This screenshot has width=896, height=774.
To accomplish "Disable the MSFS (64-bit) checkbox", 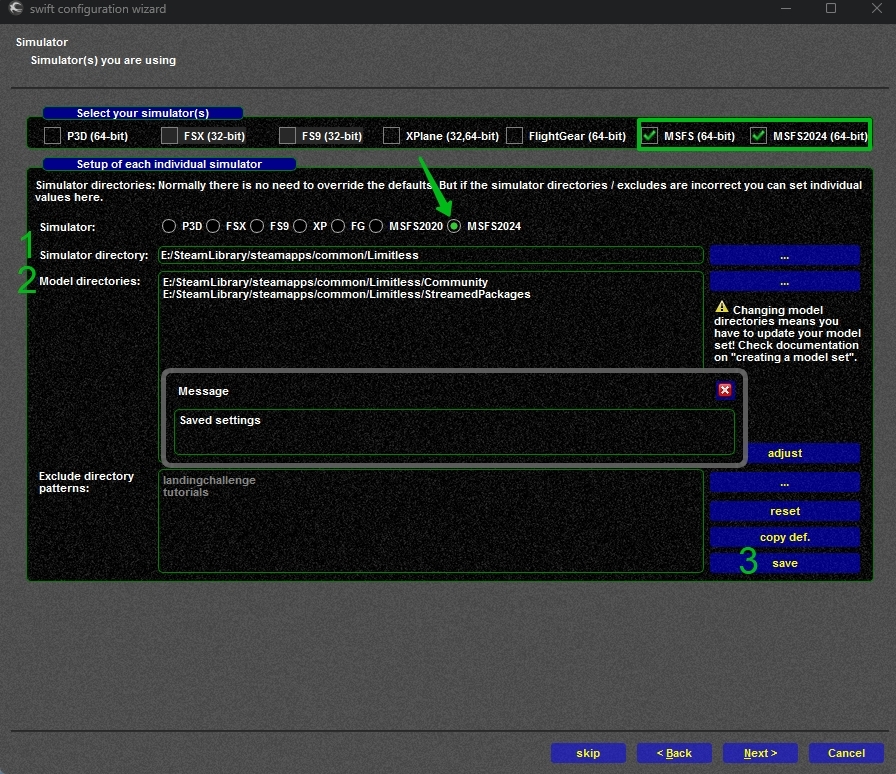I will [x=650, y=135].
